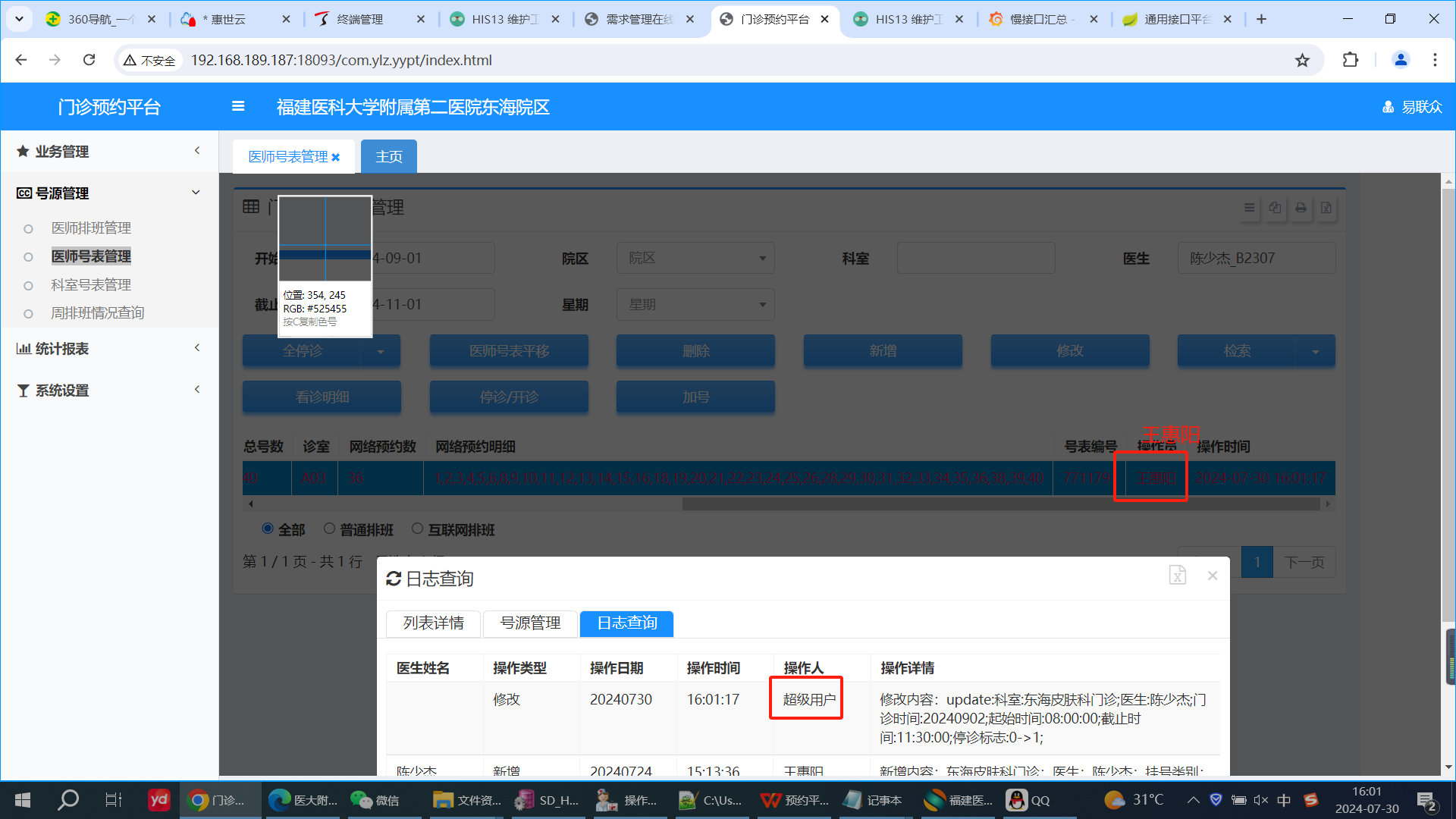Select the 全部 radio button
Screen dimensions: 1456x819
[x=268, y=529]
